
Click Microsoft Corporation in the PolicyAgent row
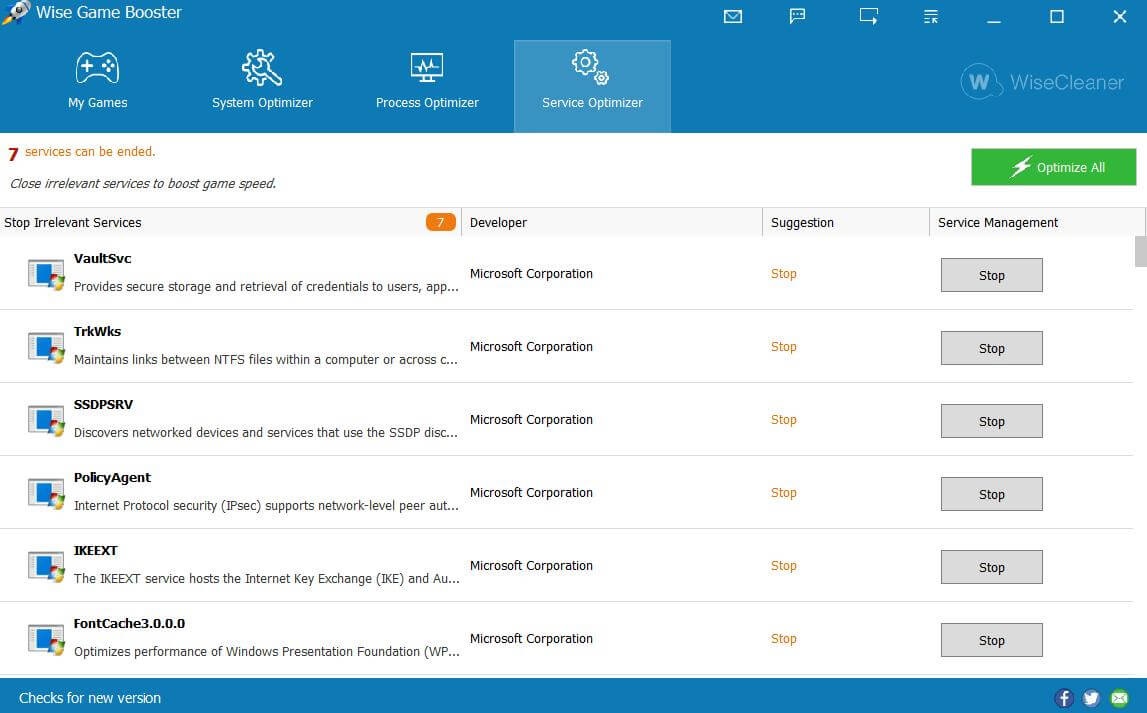click(531, 493)
